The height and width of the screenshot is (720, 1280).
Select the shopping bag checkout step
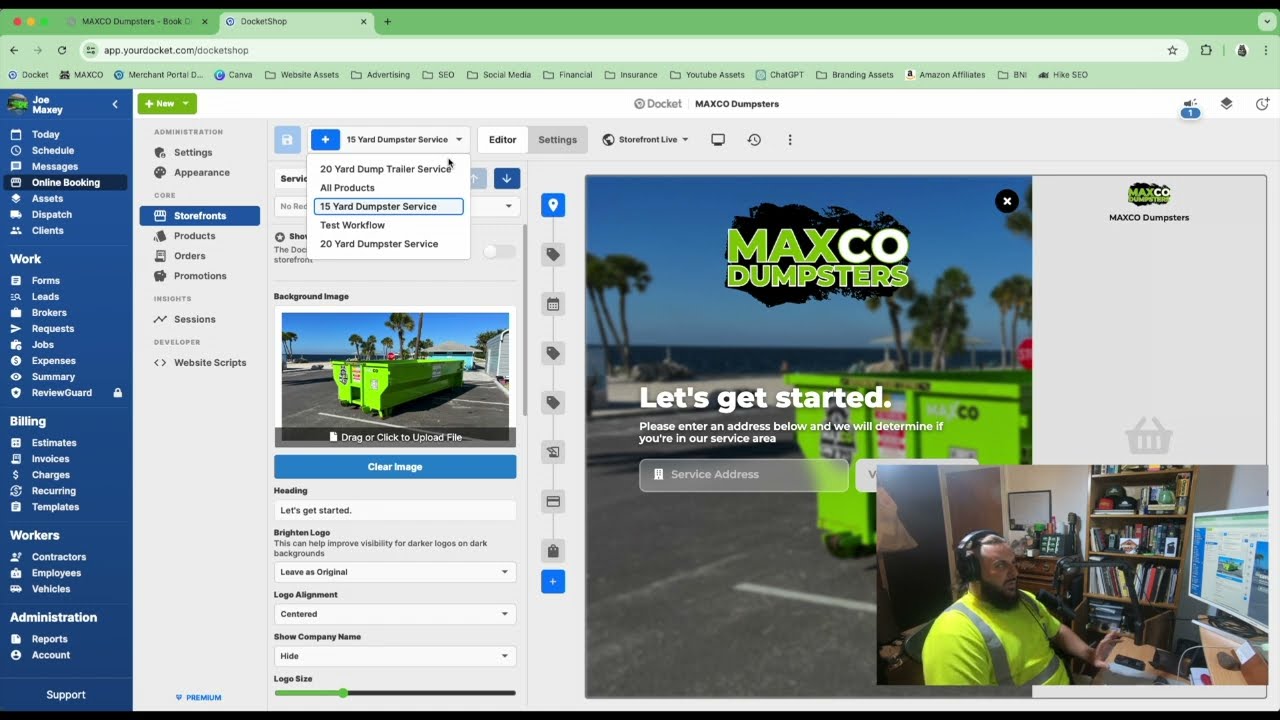coord(553,551)
